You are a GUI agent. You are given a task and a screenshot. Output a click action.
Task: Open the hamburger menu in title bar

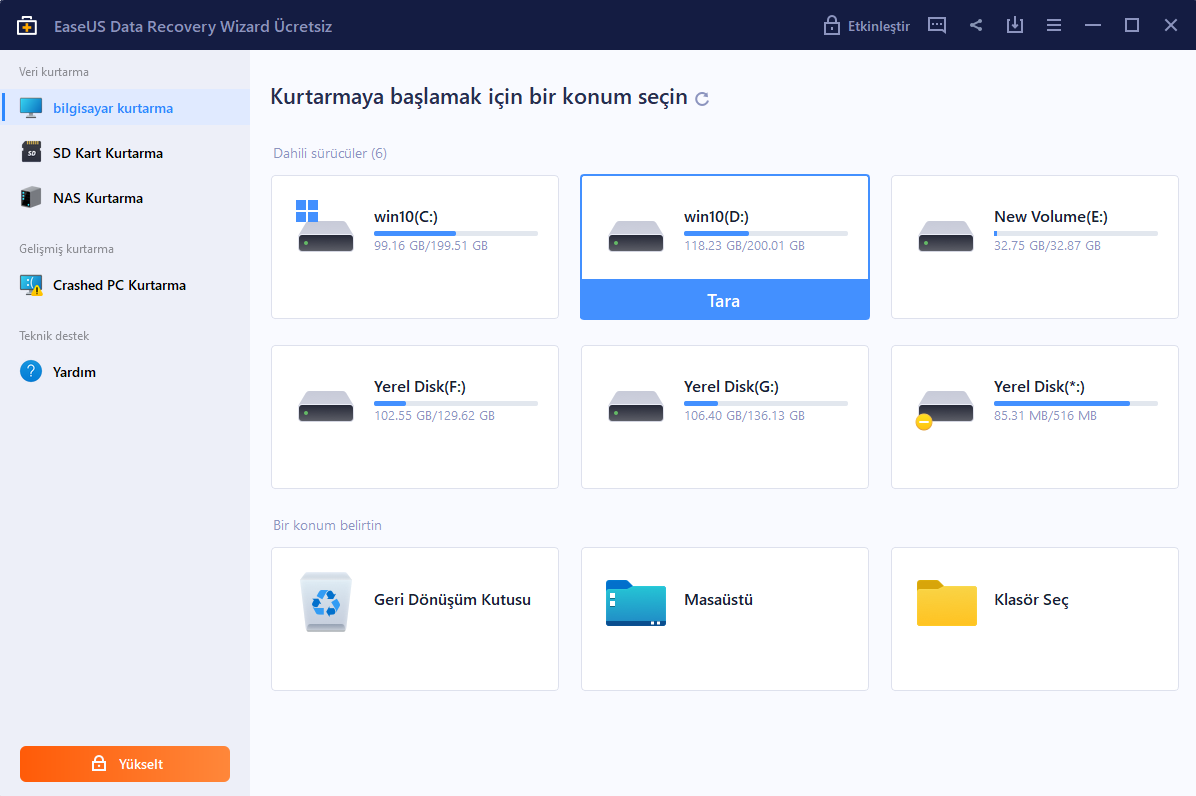point(1054,26)
